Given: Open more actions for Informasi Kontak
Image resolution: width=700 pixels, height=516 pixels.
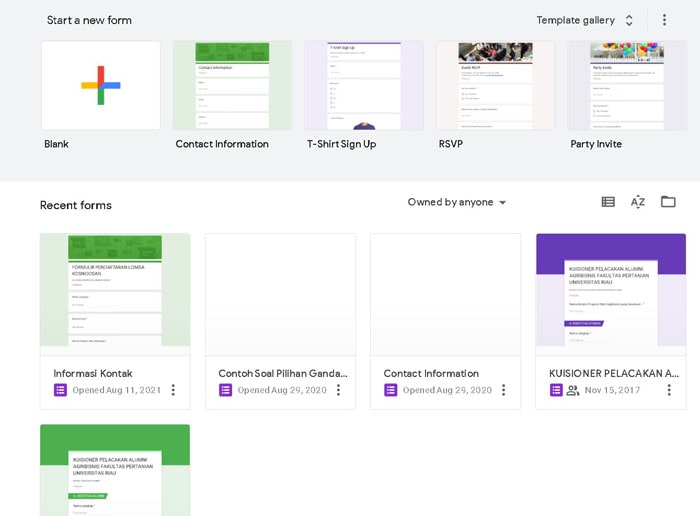Looking at the screenshot, I should (x=173, y=390).
